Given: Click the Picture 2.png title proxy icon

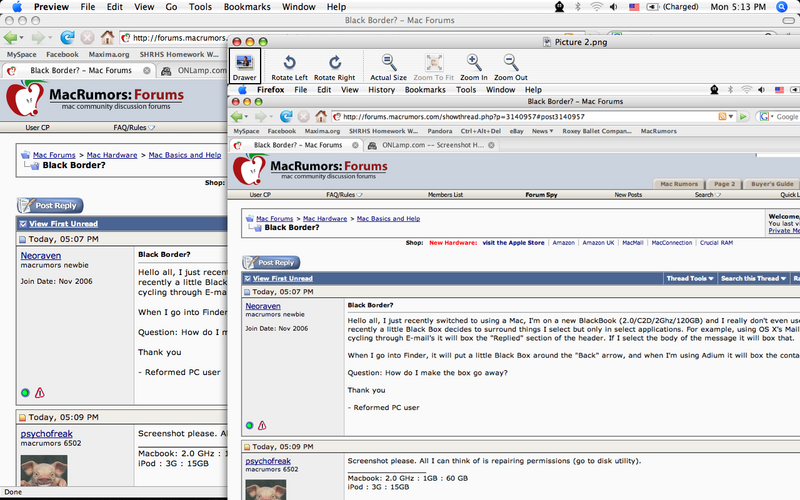Looking at the screenshot, I should click(547, 42).
